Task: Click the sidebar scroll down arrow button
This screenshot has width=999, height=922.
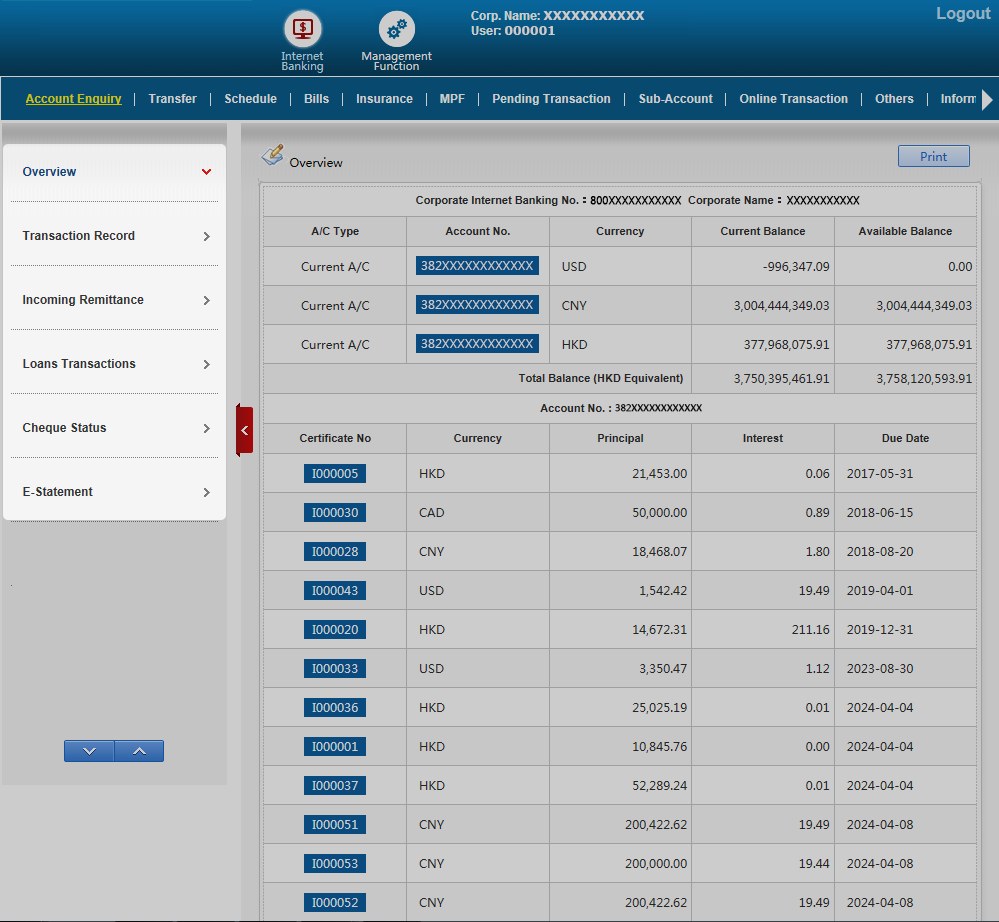Action: point(89,751)
